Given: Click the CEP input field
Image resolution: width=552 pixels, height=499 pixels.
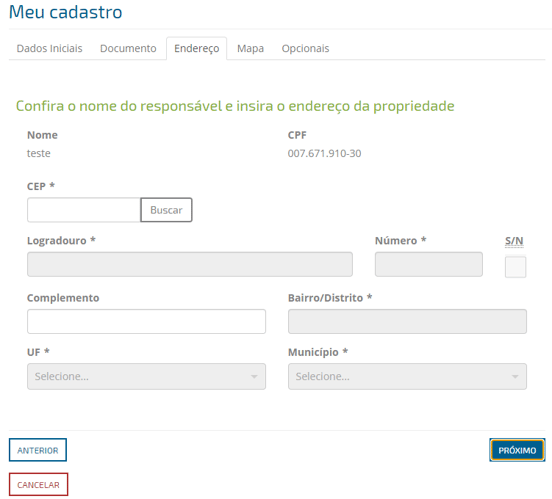Looking at the screenshot, I should pyautogui.click(x=84, y=210).
